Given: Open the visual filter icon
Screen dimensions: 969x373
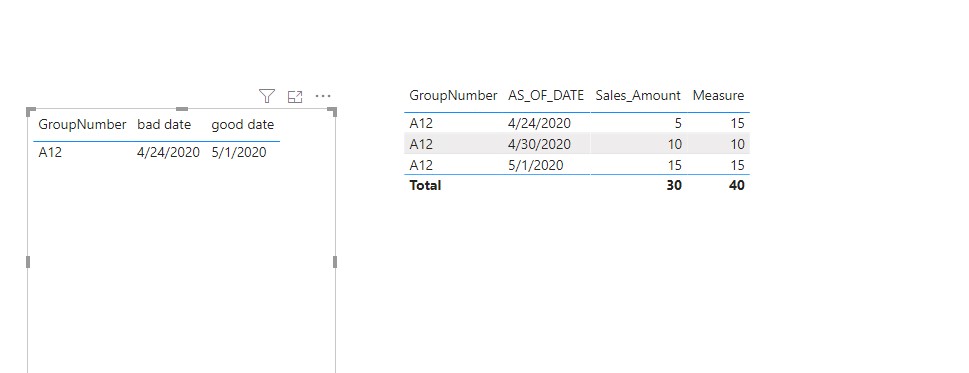Looking at the screenshot, I should click(x=266, y=96).
